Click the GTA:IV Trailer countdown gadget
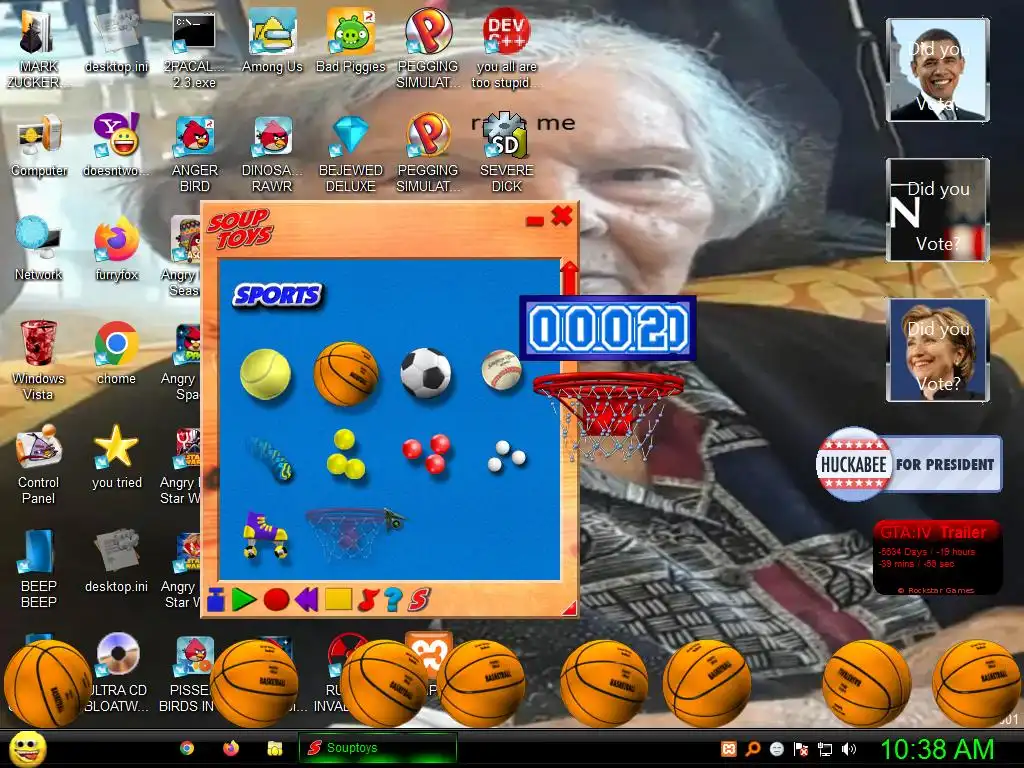Viewport: 1024px width, 768px height. [937, 557]
